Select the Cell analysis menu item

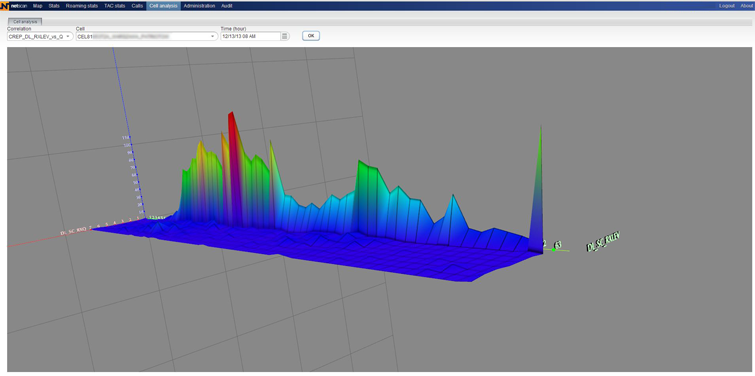pyautogui.click(x=164, y=6)
